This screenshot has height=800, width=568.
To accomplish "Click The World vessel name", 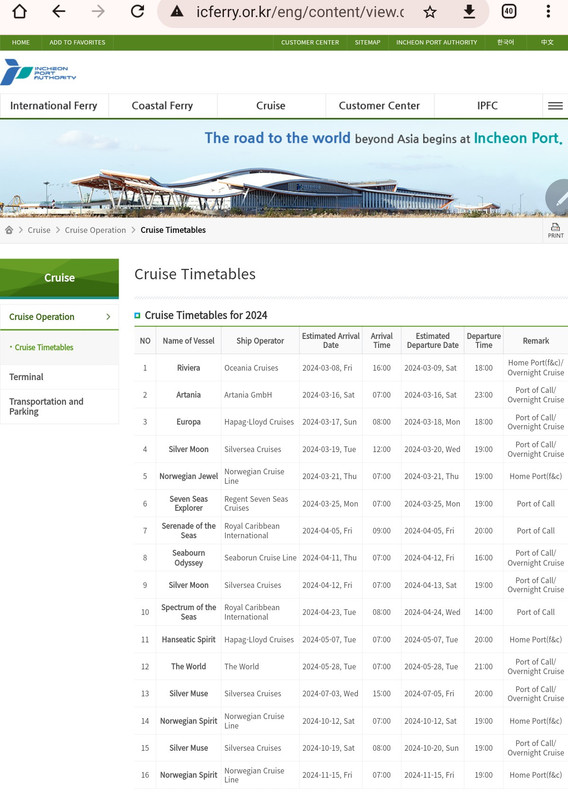I will [x=188, y=666].
